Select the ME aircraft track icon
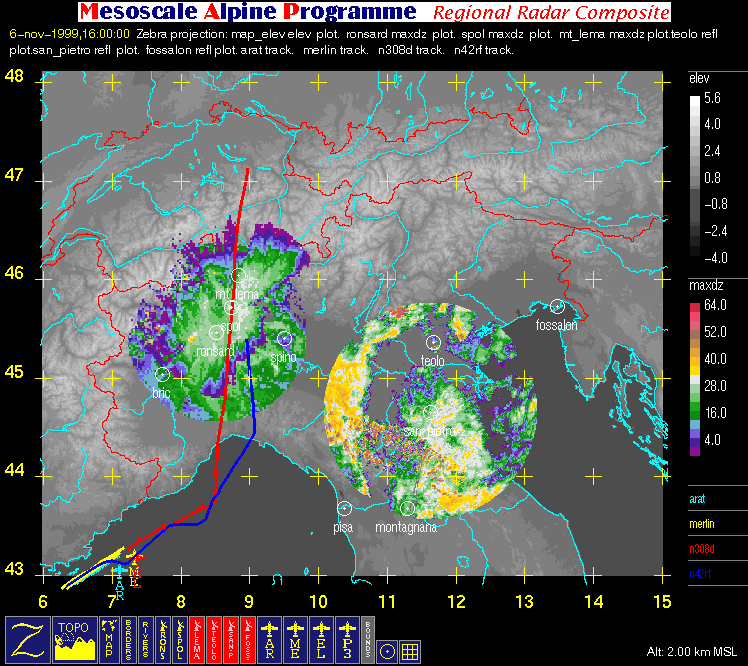Viewport: 748px width, 666px height. pyautogui.click(x=295, y=640)
